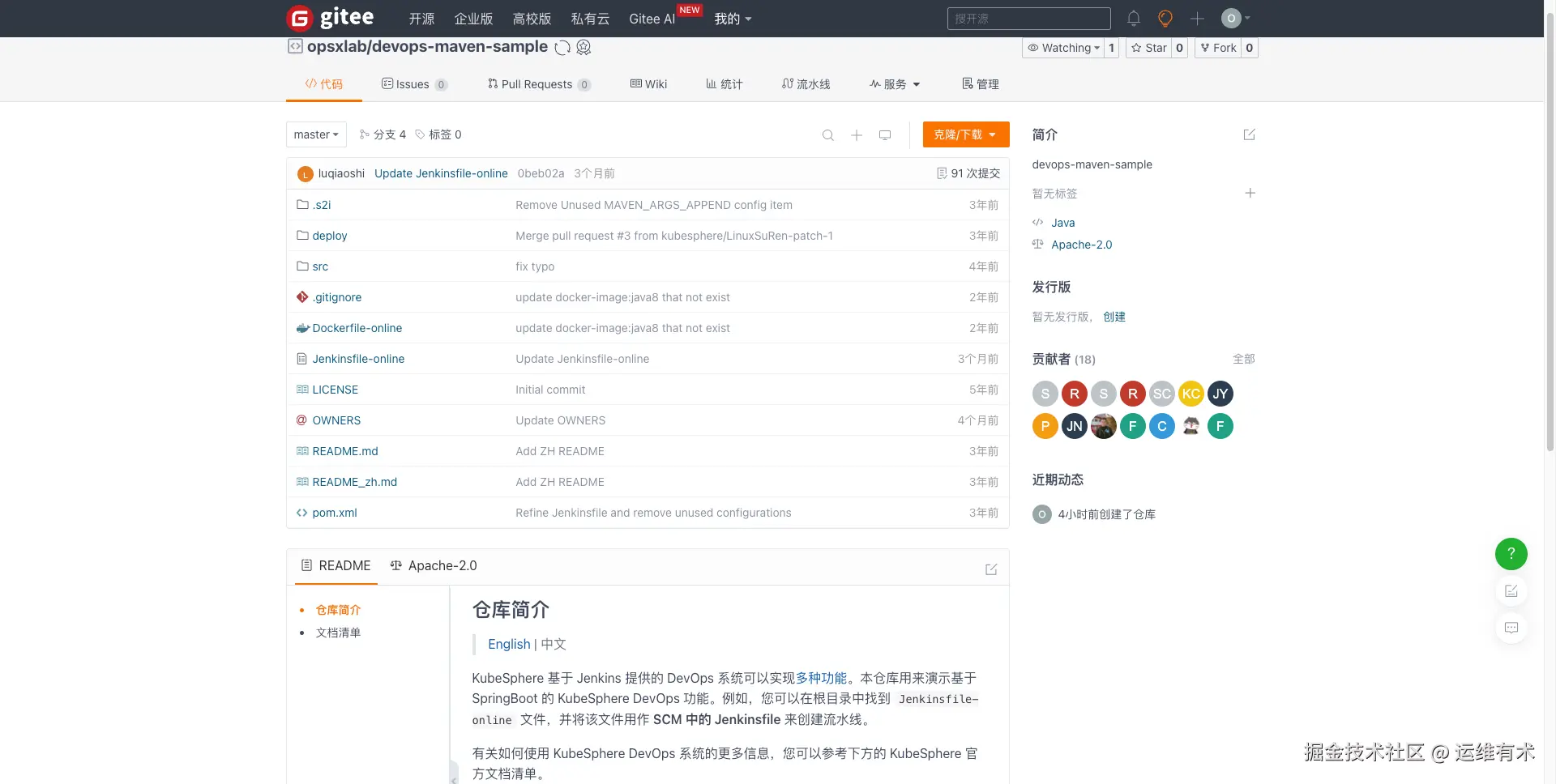Focus the 搜开源 search box
This screenshot has width=1556, height=784.
click(x=1029, y=19)
